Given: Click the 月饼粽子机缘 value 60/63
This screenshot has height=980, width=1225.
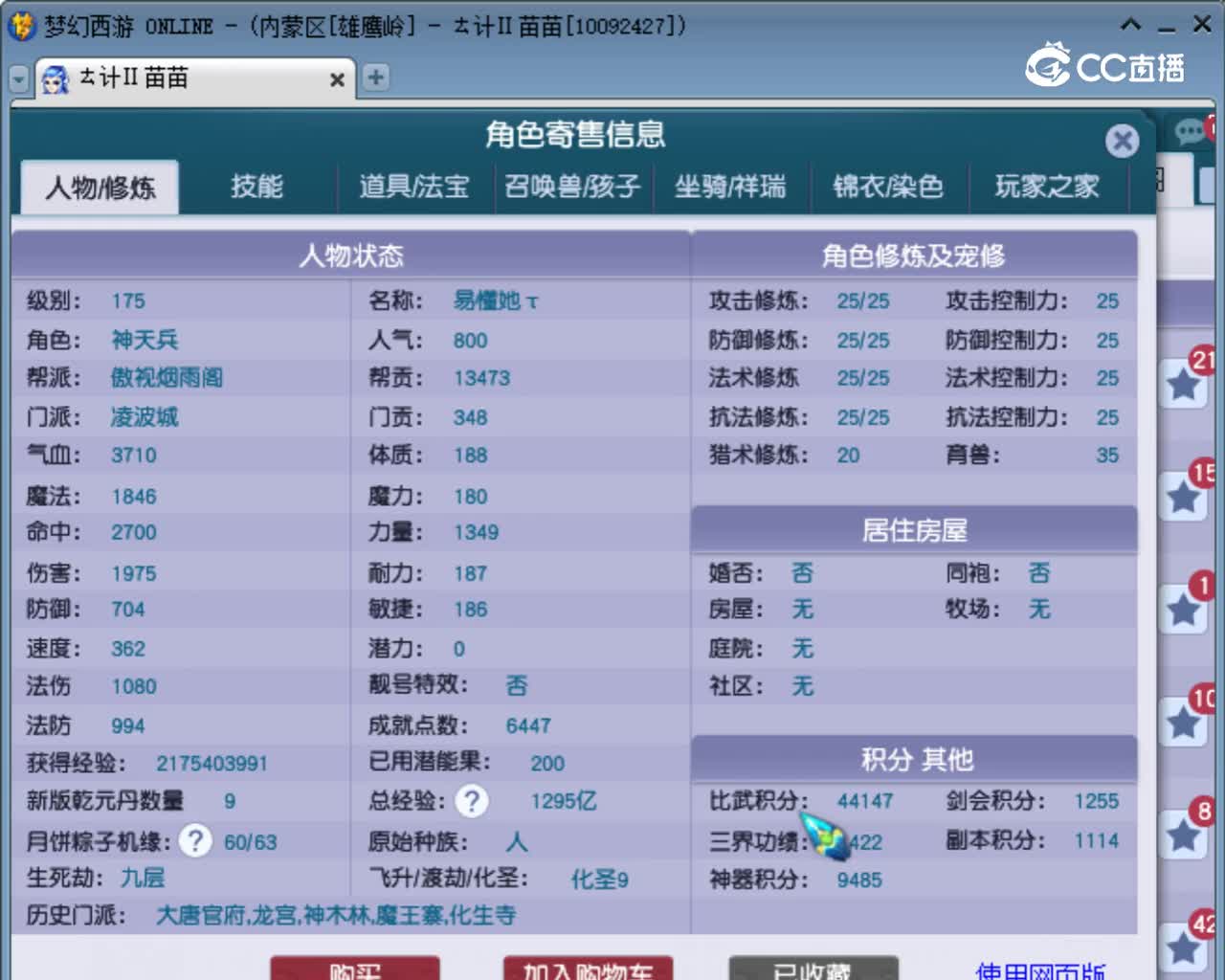Looking at the screenshot, I should coord(251,842).
